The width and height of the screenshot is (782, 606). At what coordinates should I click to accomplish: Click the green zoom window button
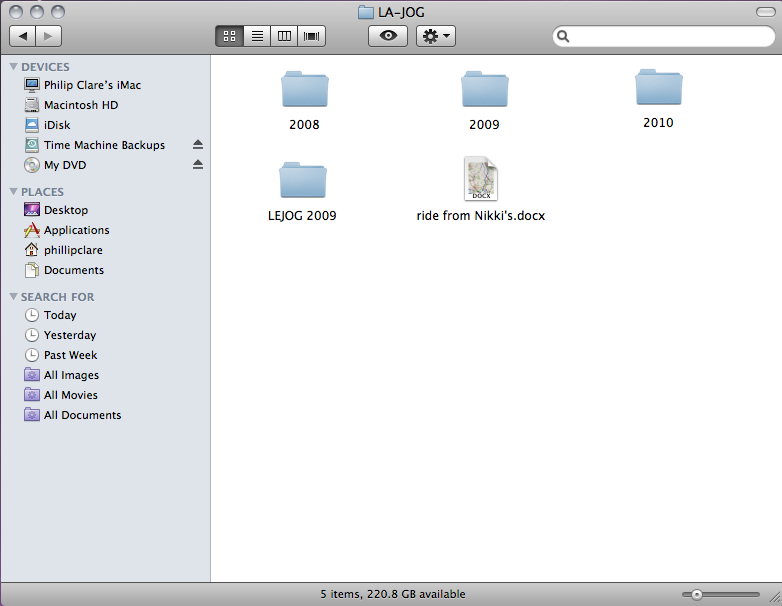(59, 11)
